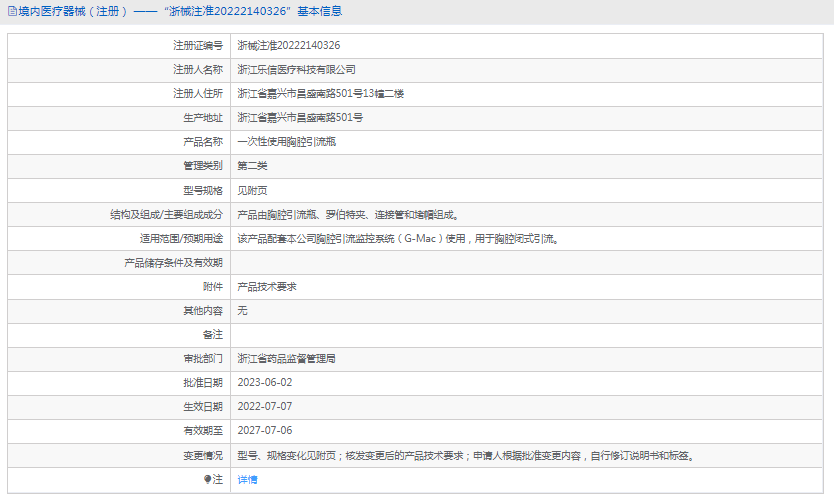834x502 pixels.
Task: Click expiry date 2027-07-06
Action: point(265,431)
